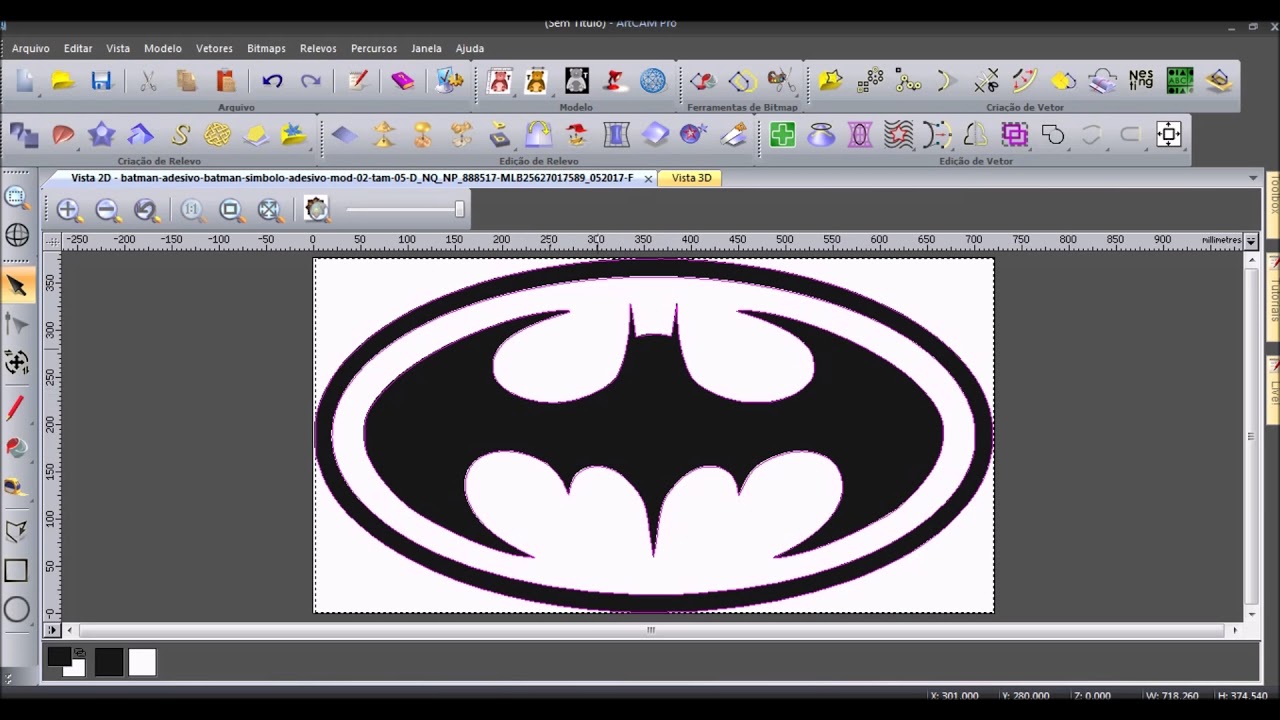Swap primary and secondary colours
This screenshot has width=1280, height=720.
click(79, 652)
